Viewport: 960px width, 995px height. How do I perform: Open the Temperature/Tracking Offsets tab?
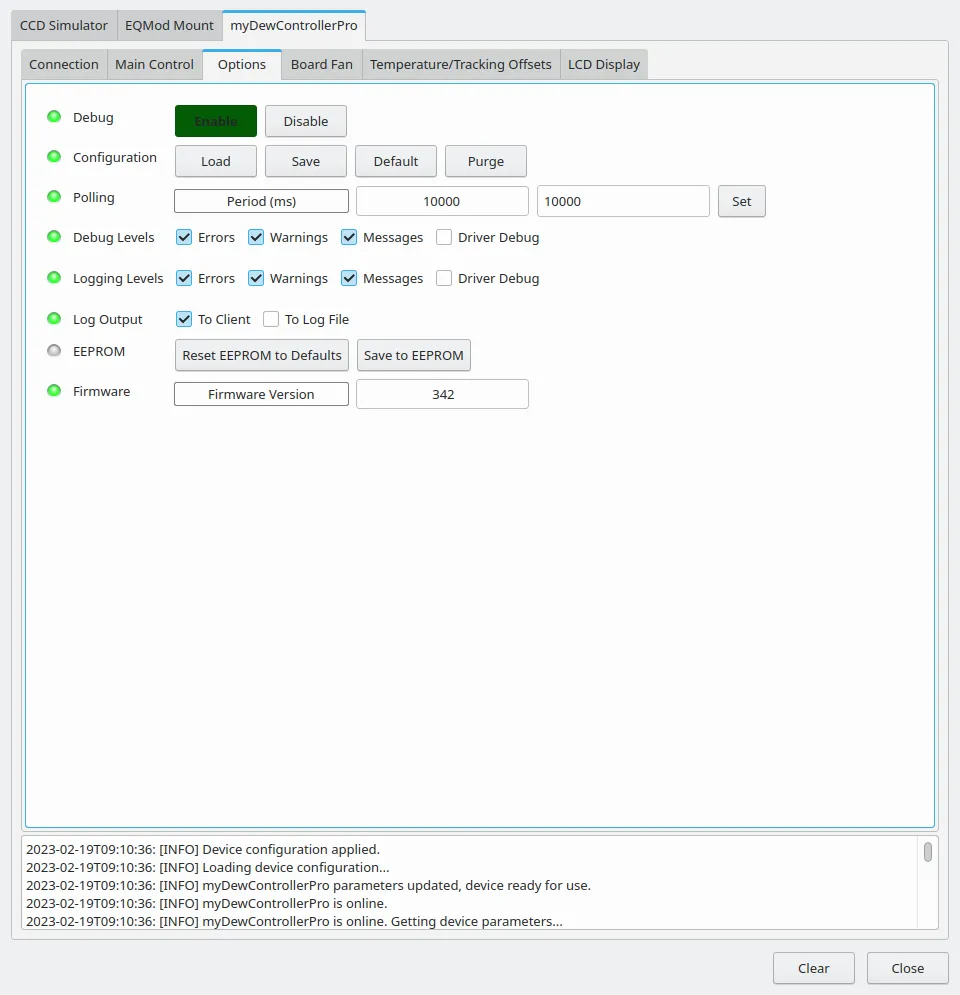pos(461,64)
